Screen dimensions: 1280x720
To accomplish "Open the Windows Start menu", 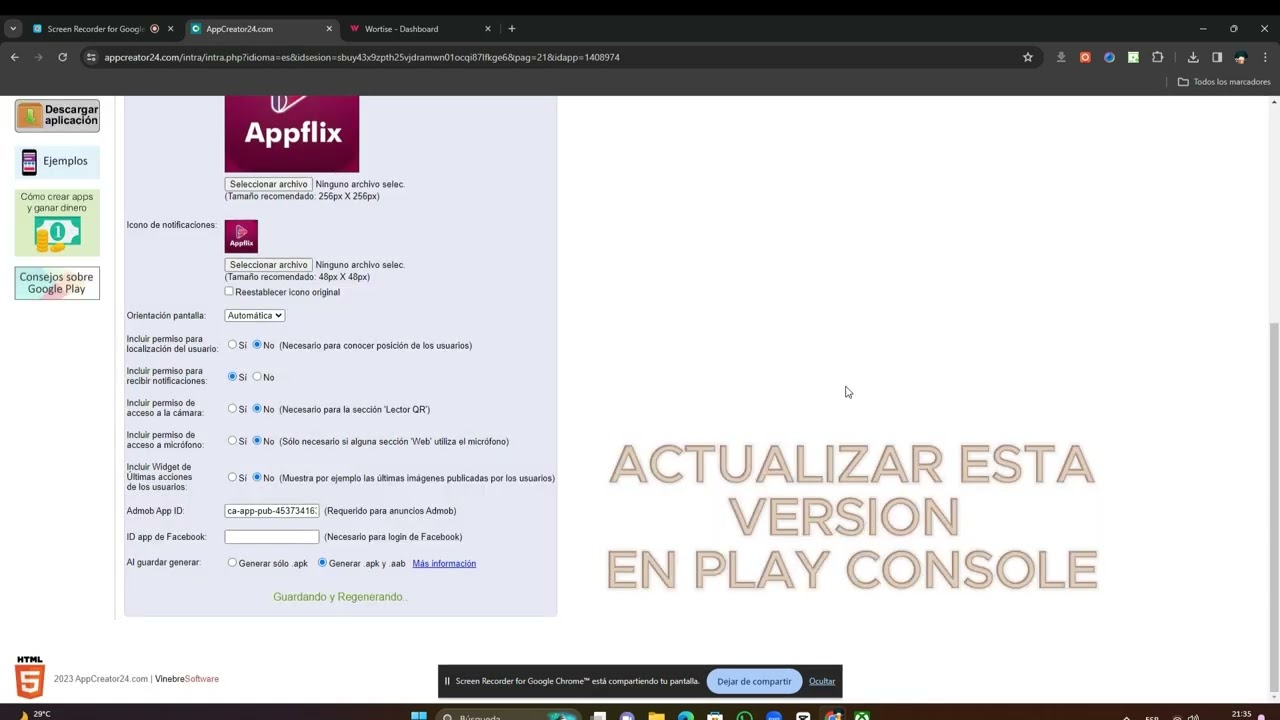I will pos(419,716).
